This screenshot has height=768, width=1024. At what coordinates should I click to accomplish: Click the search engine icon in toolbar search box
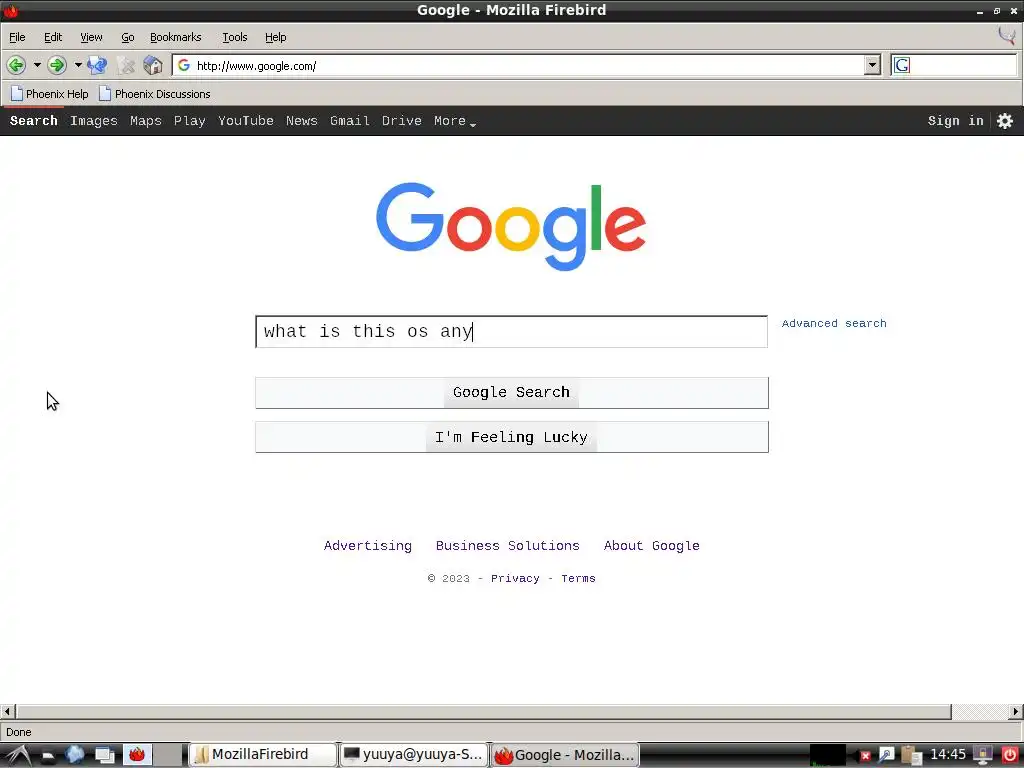tap(902, 65)
